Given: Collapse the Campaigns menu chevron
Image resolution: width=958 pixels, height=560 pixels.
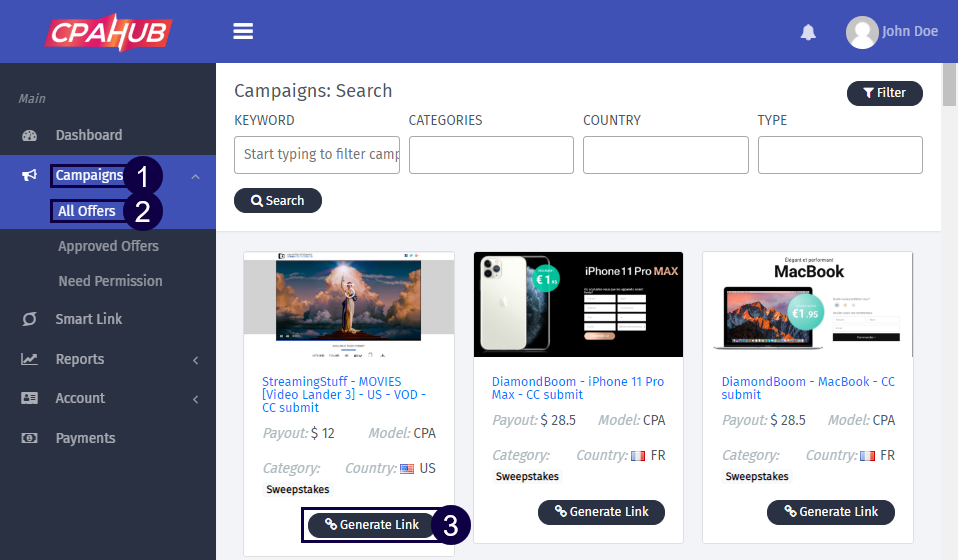Looking at the screenshot, I should 195,177.
